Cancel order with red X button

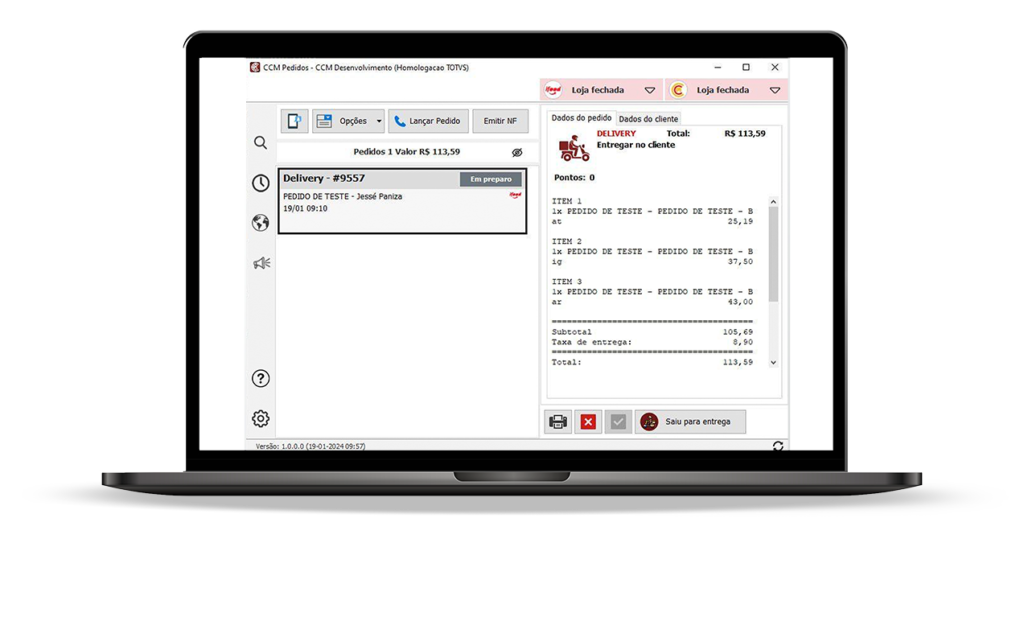pyautogui.click(x=588, y=422)
